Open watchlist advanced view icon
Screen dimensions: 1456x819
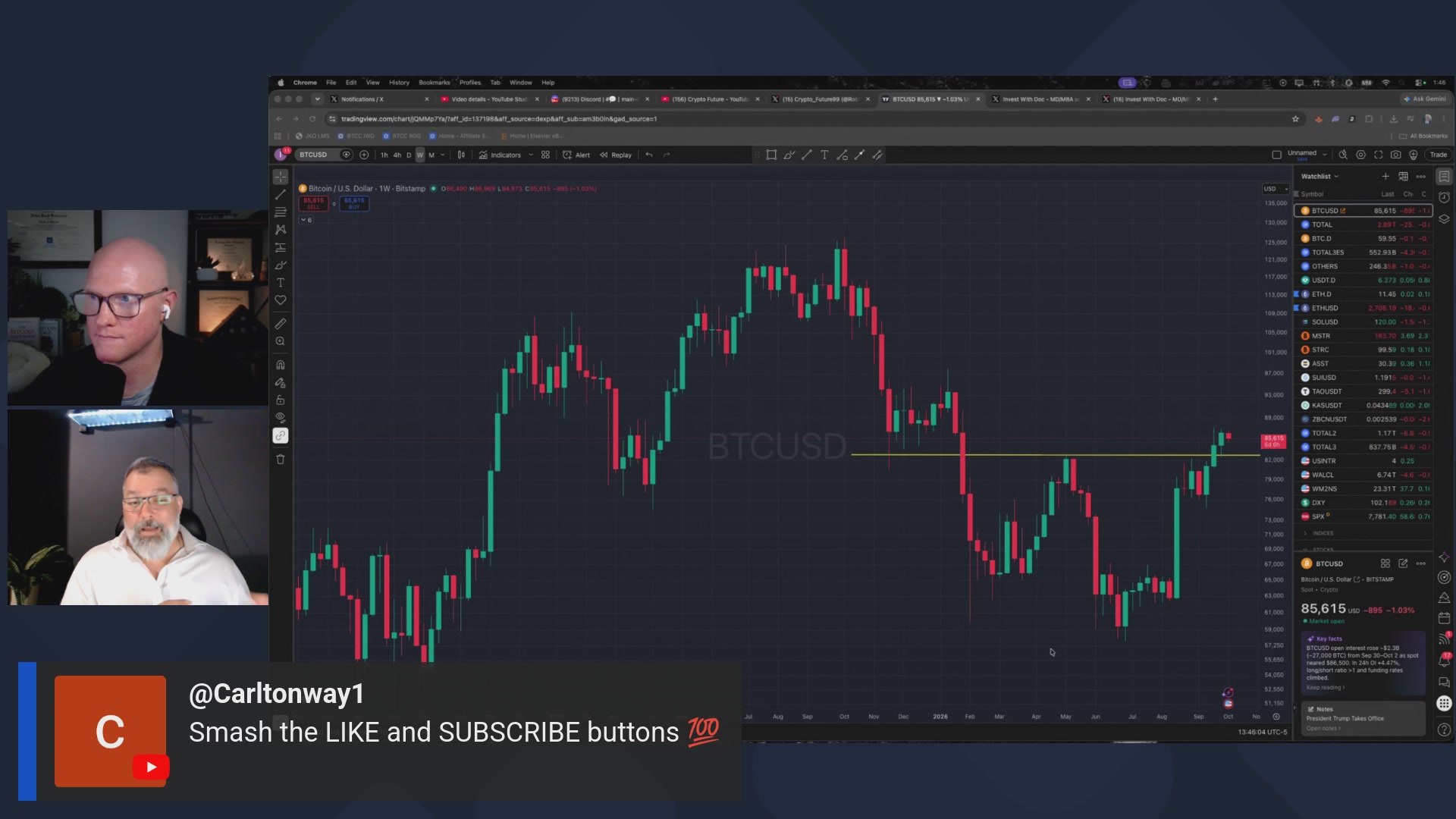1403,177
